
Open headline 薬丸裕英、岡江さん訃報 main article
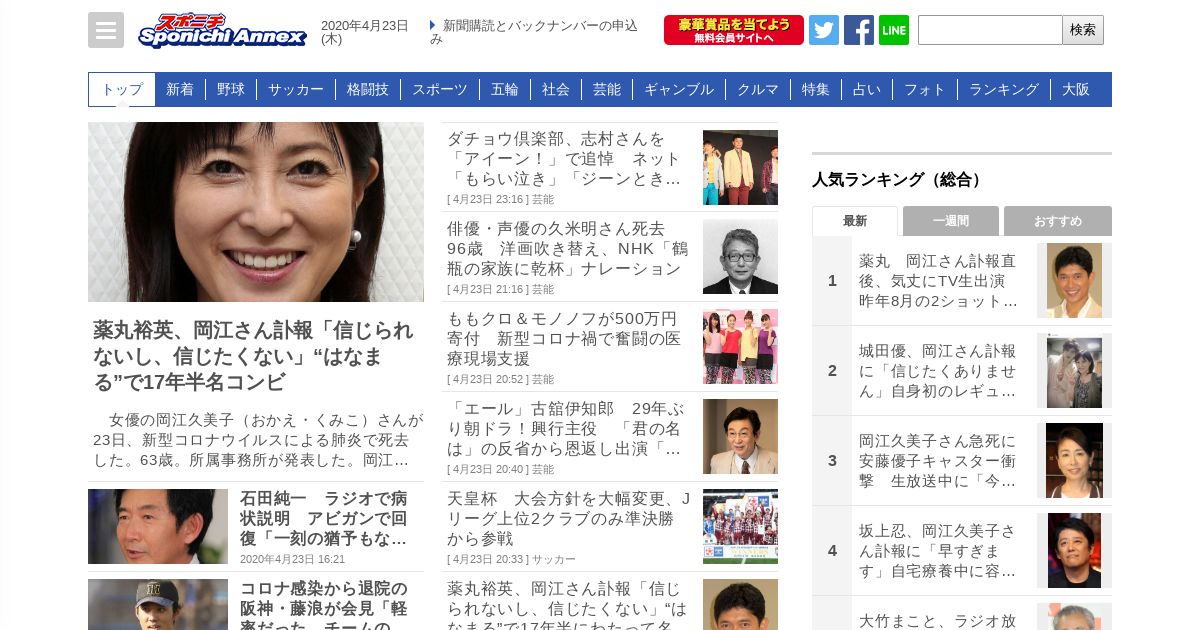[x=254, y=356]
